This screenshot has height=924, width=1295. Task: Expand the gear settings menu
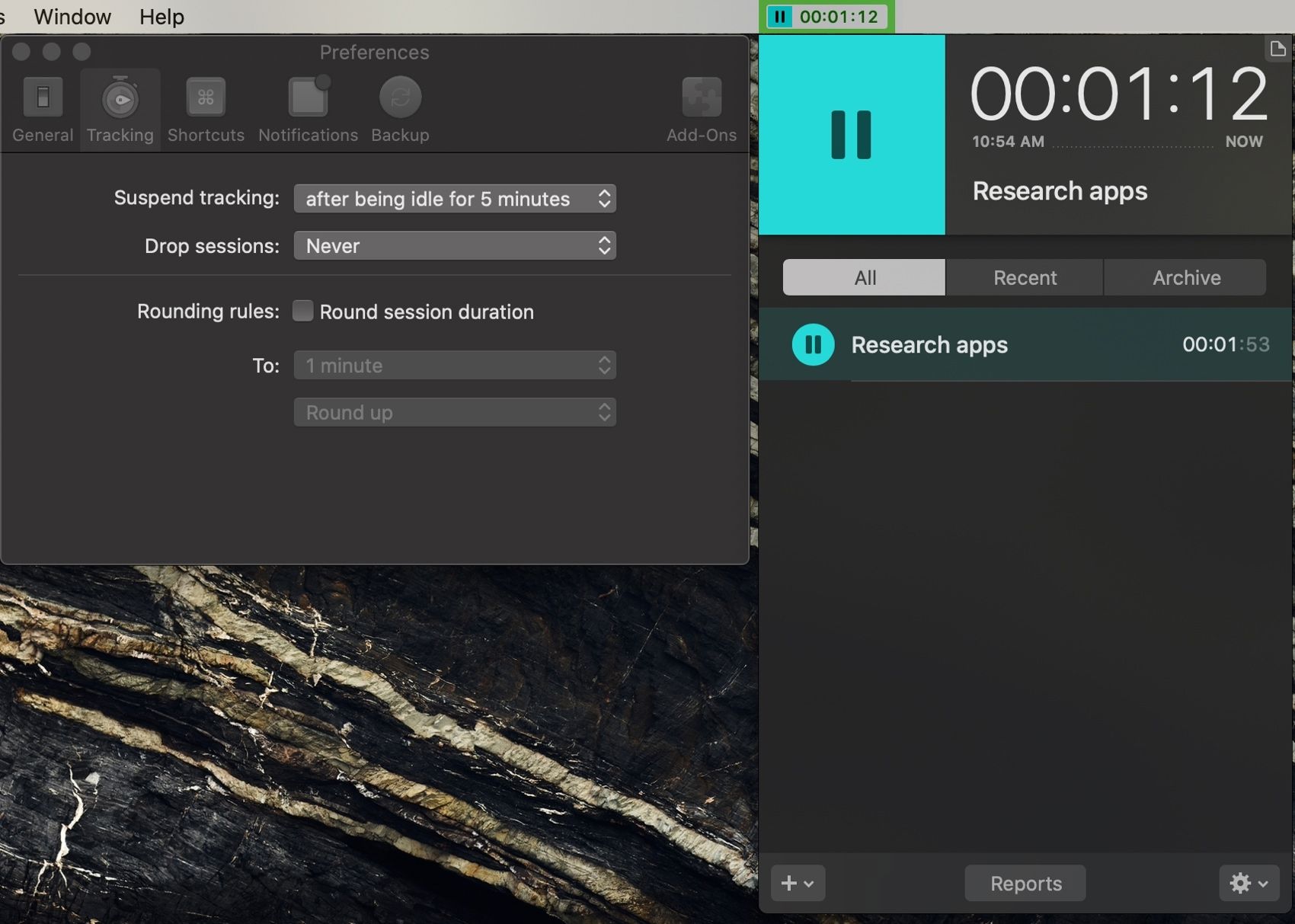pos(1248,883)
